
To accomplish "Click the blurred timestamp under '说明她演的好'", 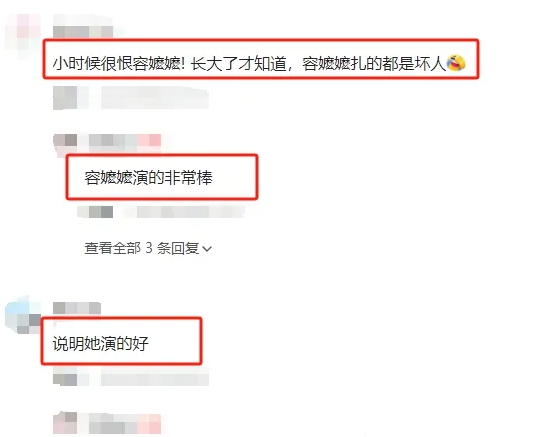I will click(x=71, y=380).
